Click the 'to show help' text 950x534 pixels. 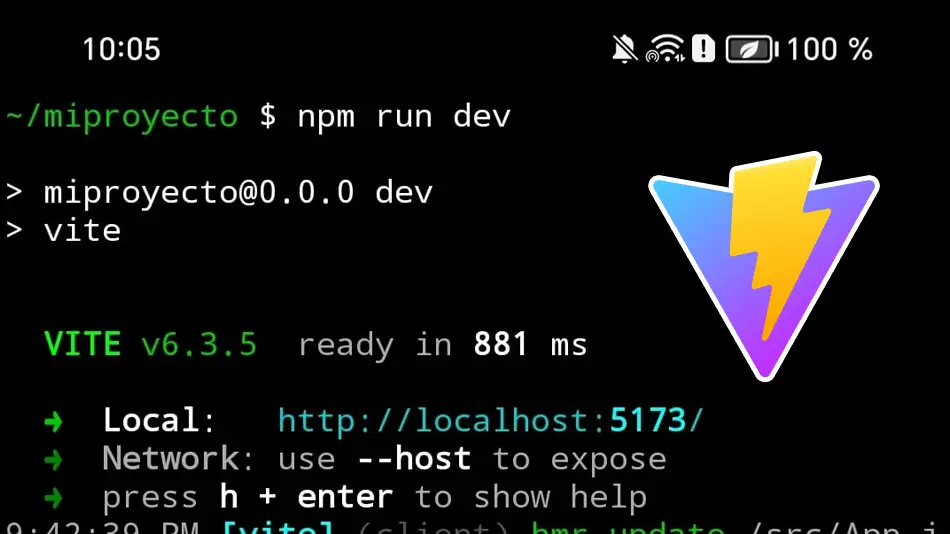[x=531, y=498]
